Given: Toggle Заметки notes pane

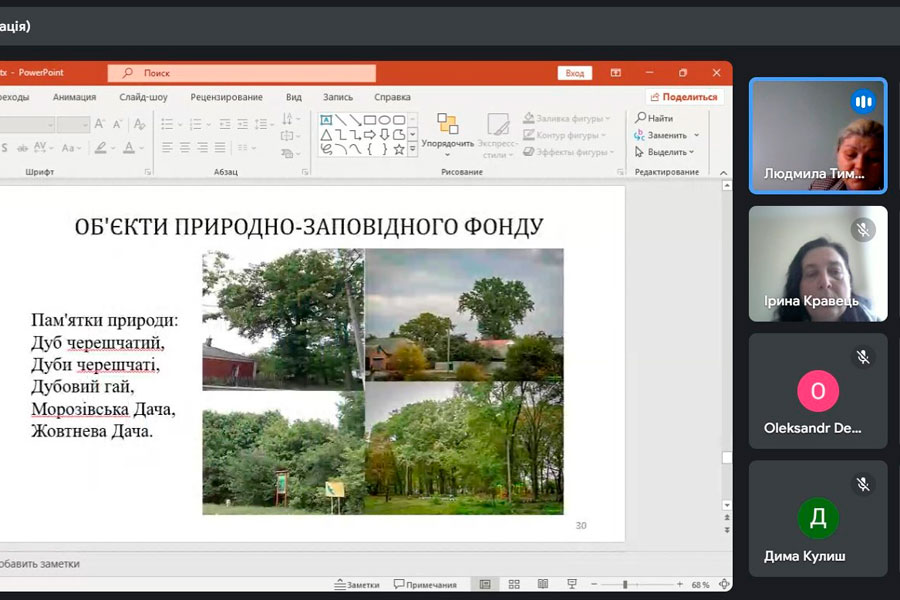Looking at the screenshot, I should pos(357,585).
